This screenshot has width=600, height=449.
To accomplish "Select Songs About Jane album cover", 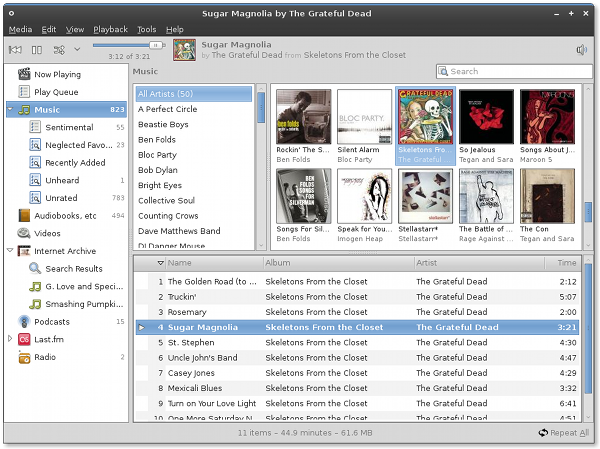I will pos(547,117).
